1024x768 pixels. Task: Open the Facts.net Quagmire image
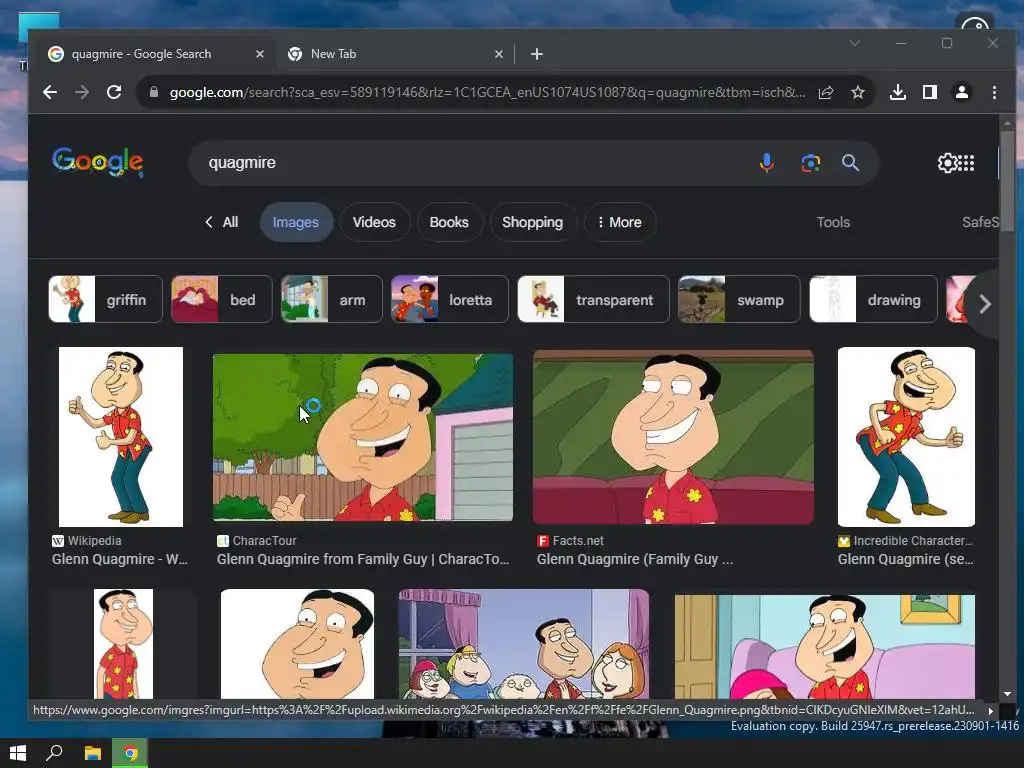coord(673,436)
